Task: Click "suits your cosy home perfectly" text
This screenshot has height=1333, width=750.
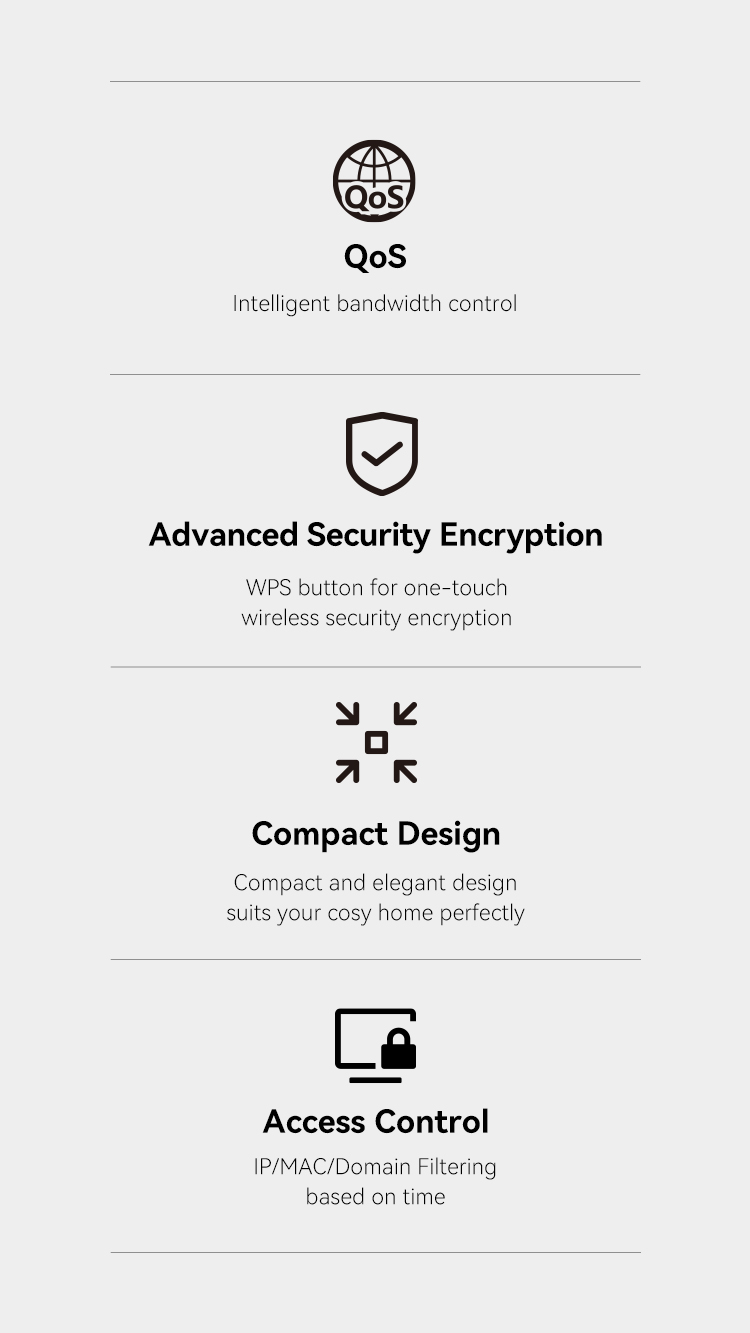Action: tap(375, 913)
